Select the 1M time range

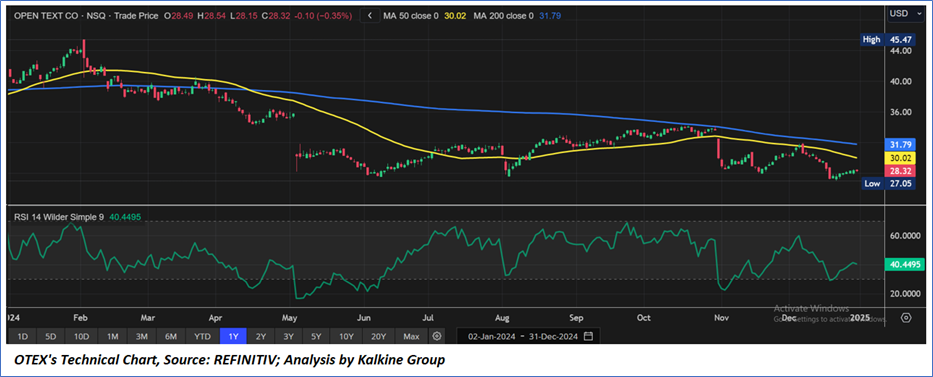click(112, 337)
